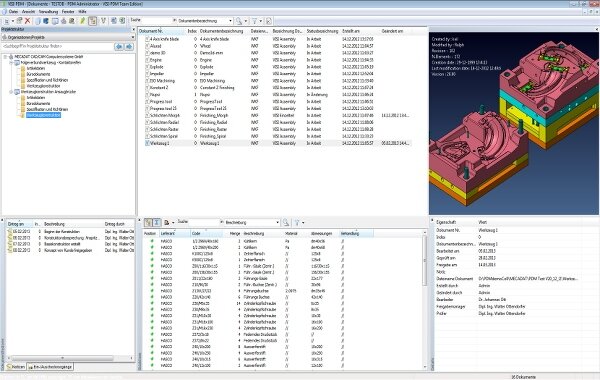Viewport: 600px width, 380px height.
Task: Click the blue database icon in top toolbar
Action: click(46, 21)
